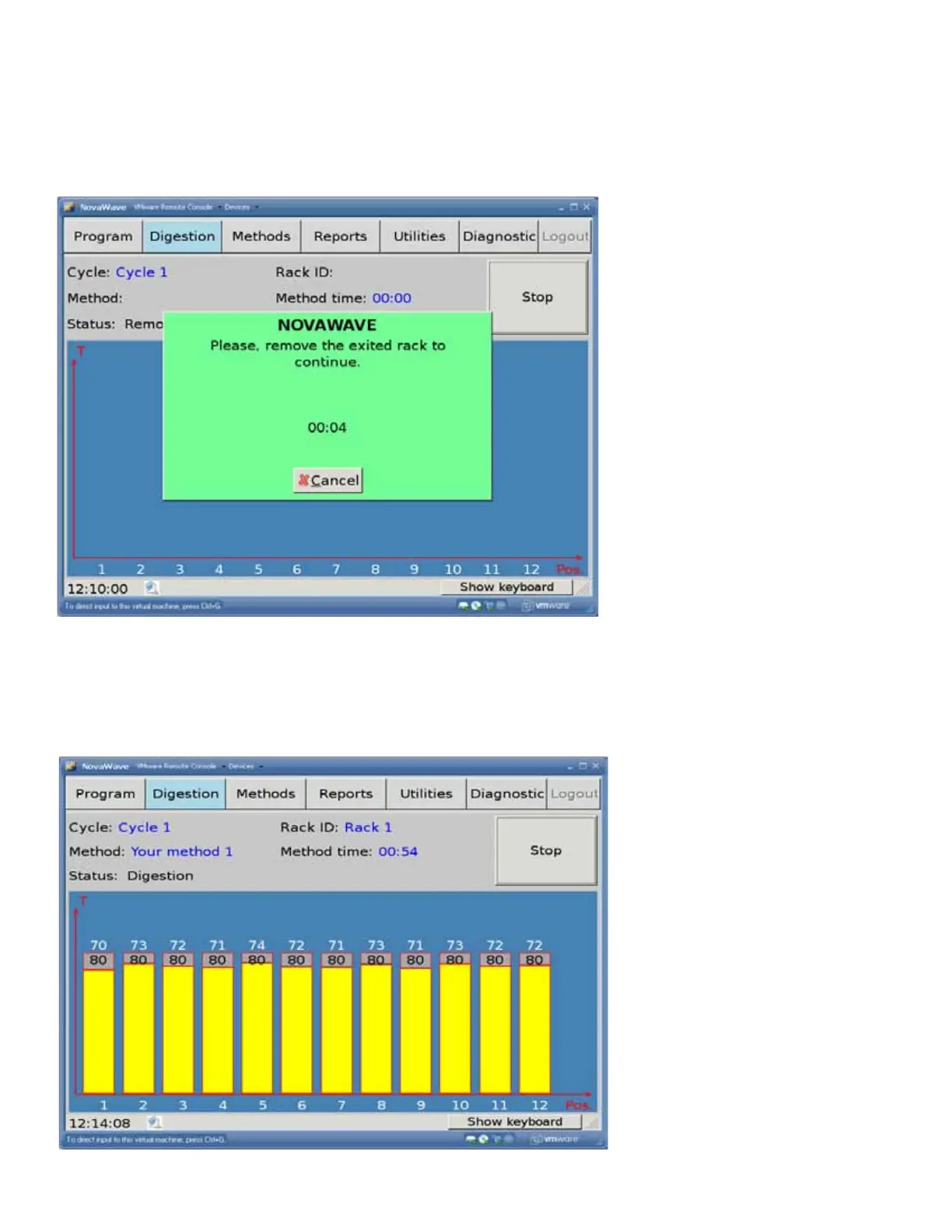Open Diagnostic tab in the bar chart window
Viewport: 952px width, 1232px height.
506,794
